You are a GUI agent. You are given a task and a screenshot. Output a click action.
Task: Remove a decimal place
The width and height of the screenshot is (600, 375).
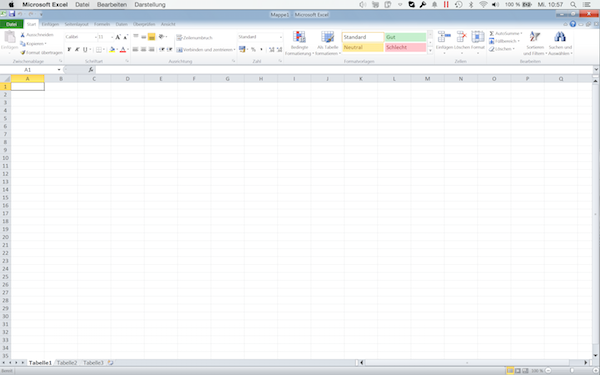point(279,49)
